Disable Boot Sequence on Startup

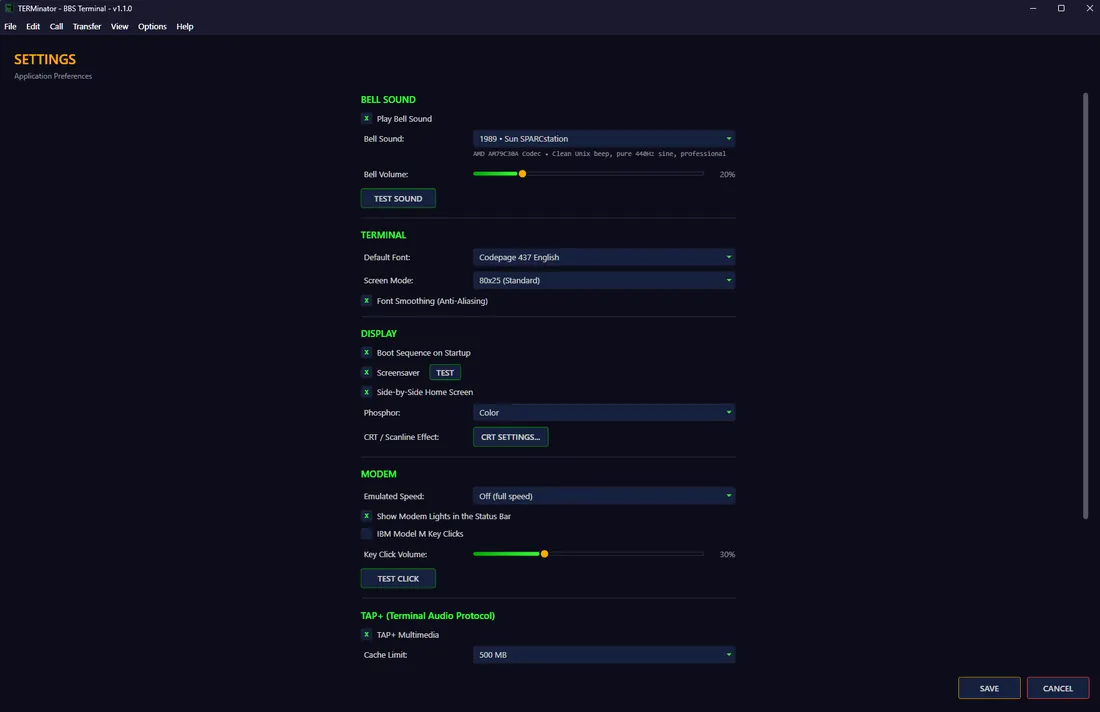pyautogui.click(x=366, y=353)
